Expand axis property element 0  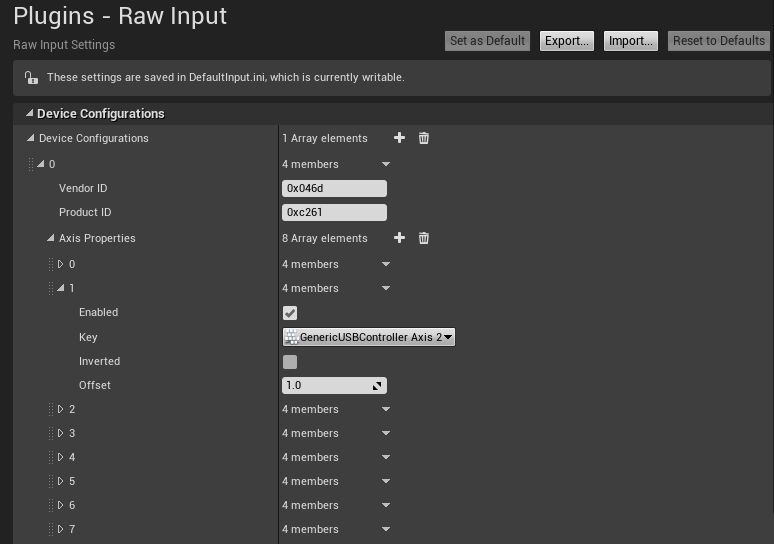coord(60,264)
